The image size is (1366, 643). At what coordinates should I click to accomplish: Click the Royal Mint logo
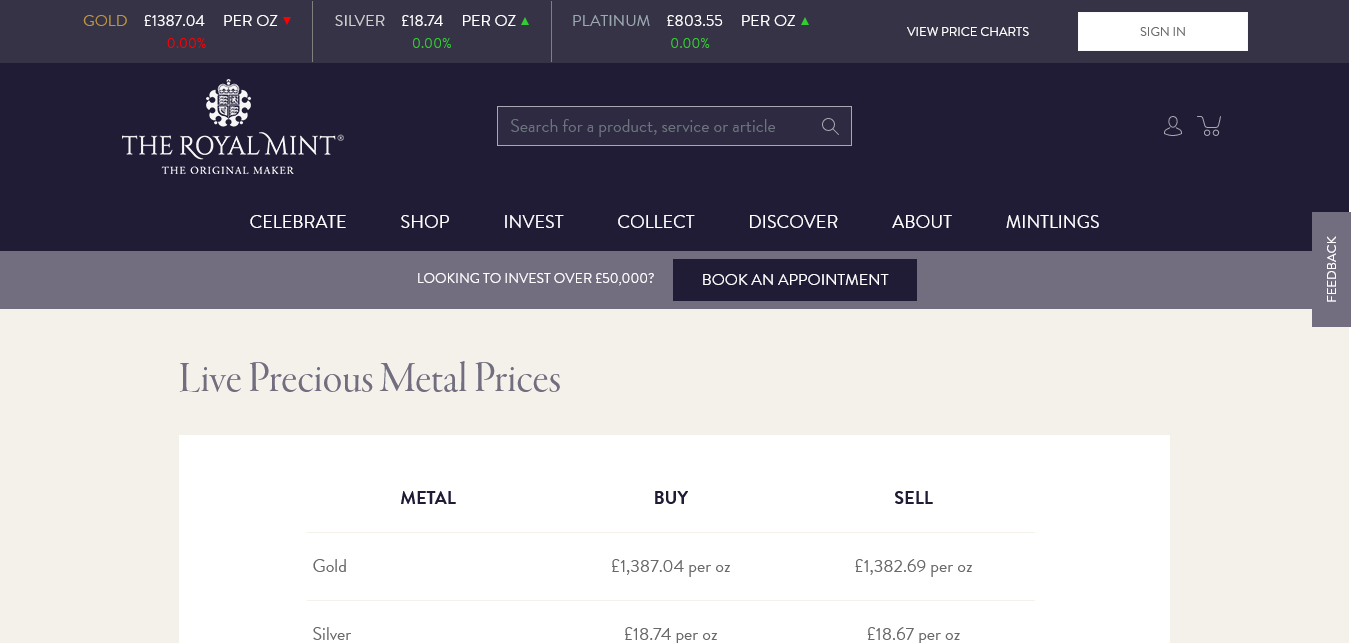(x=232, y=127)
